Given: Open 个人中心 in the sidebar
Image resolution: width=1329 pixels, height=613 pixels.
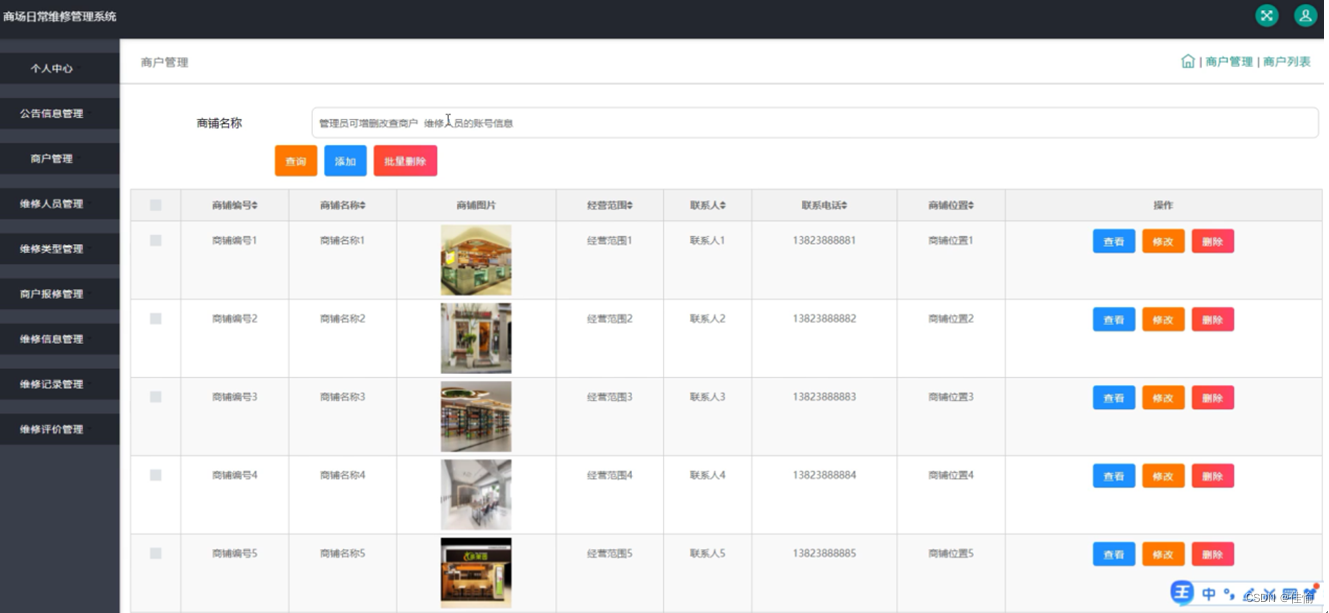Looking at the screenshot, I should click(60, 68).
